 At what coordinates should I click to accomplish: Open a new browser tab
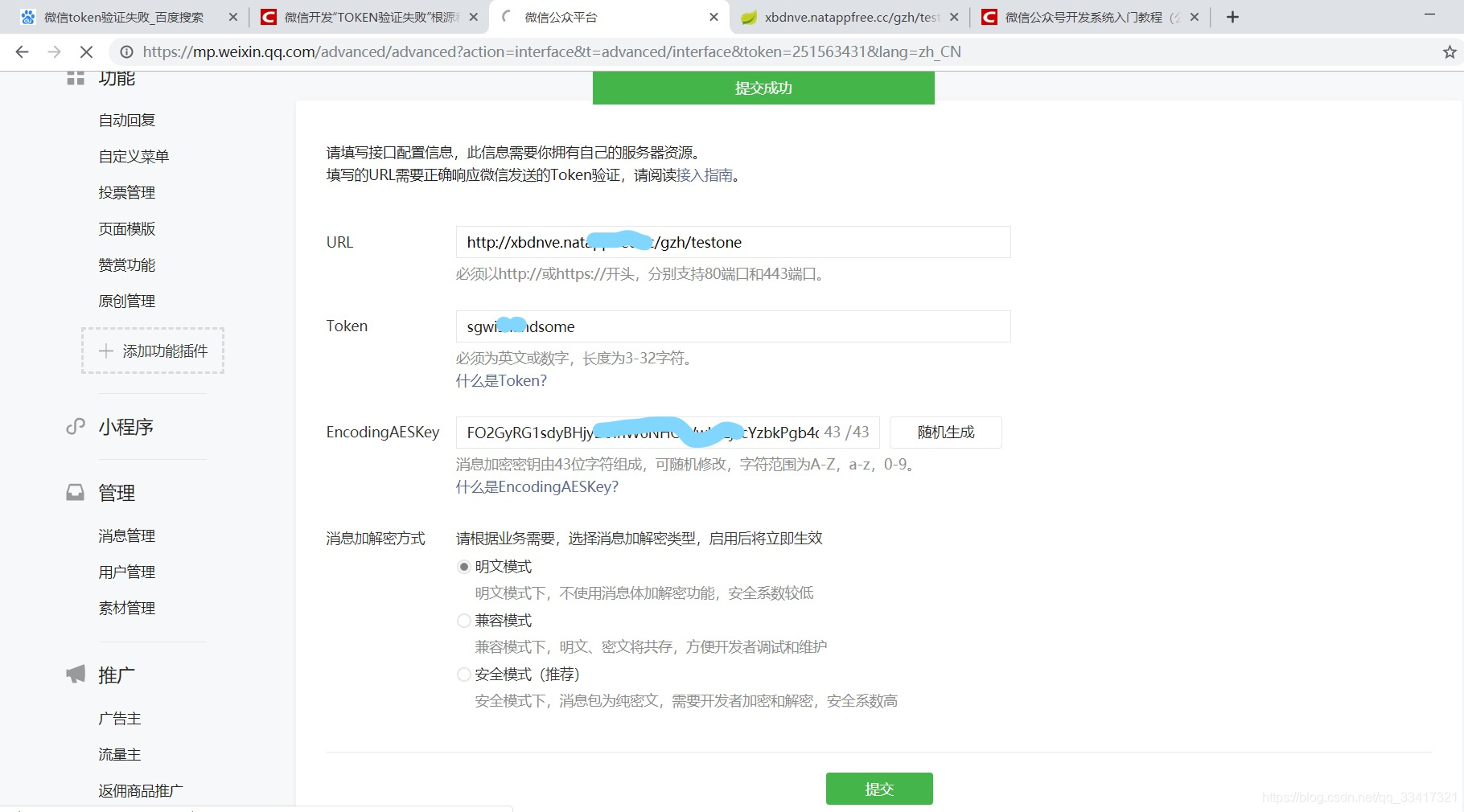[1232, 17]
